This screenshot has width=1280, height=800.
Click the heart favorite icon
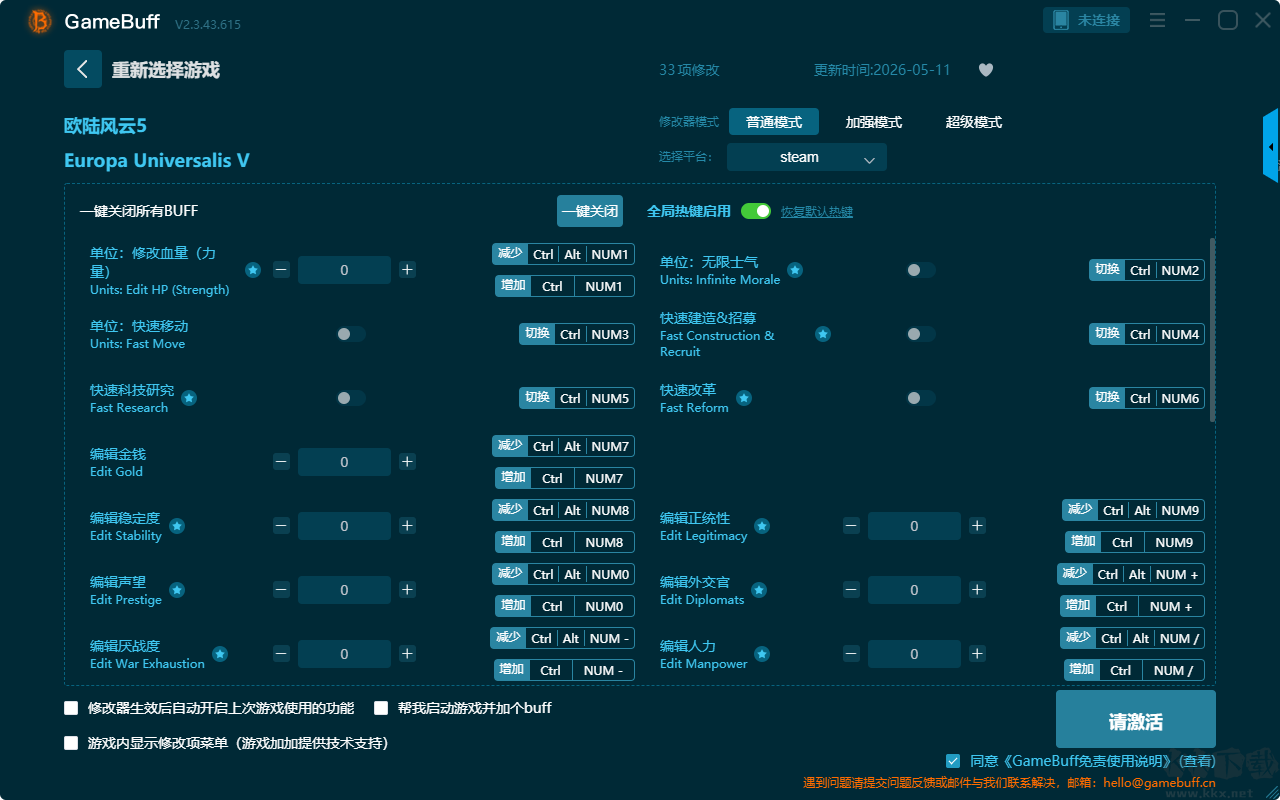click(986, 70)
